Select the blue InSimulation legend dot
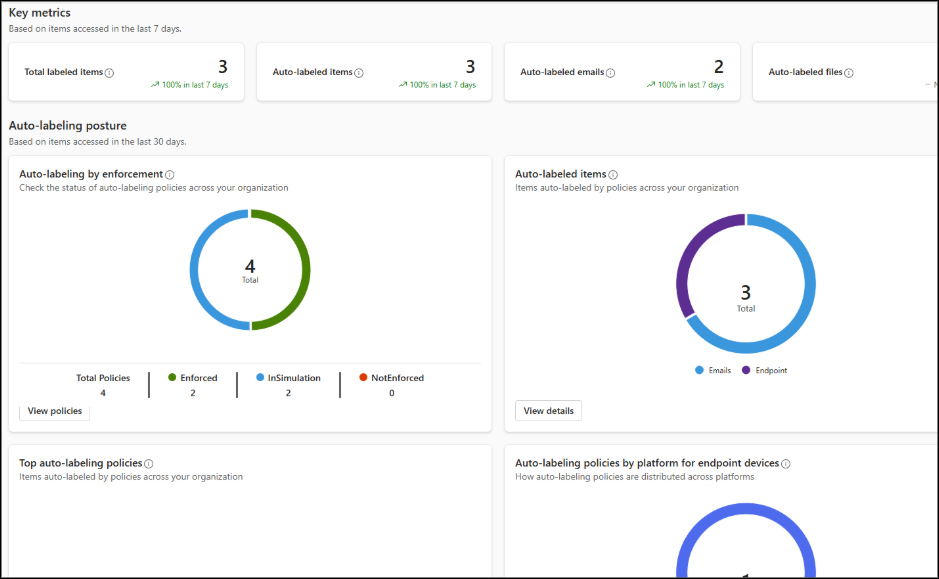This screenshot has height=579, width=939. (x=260, y=378)
